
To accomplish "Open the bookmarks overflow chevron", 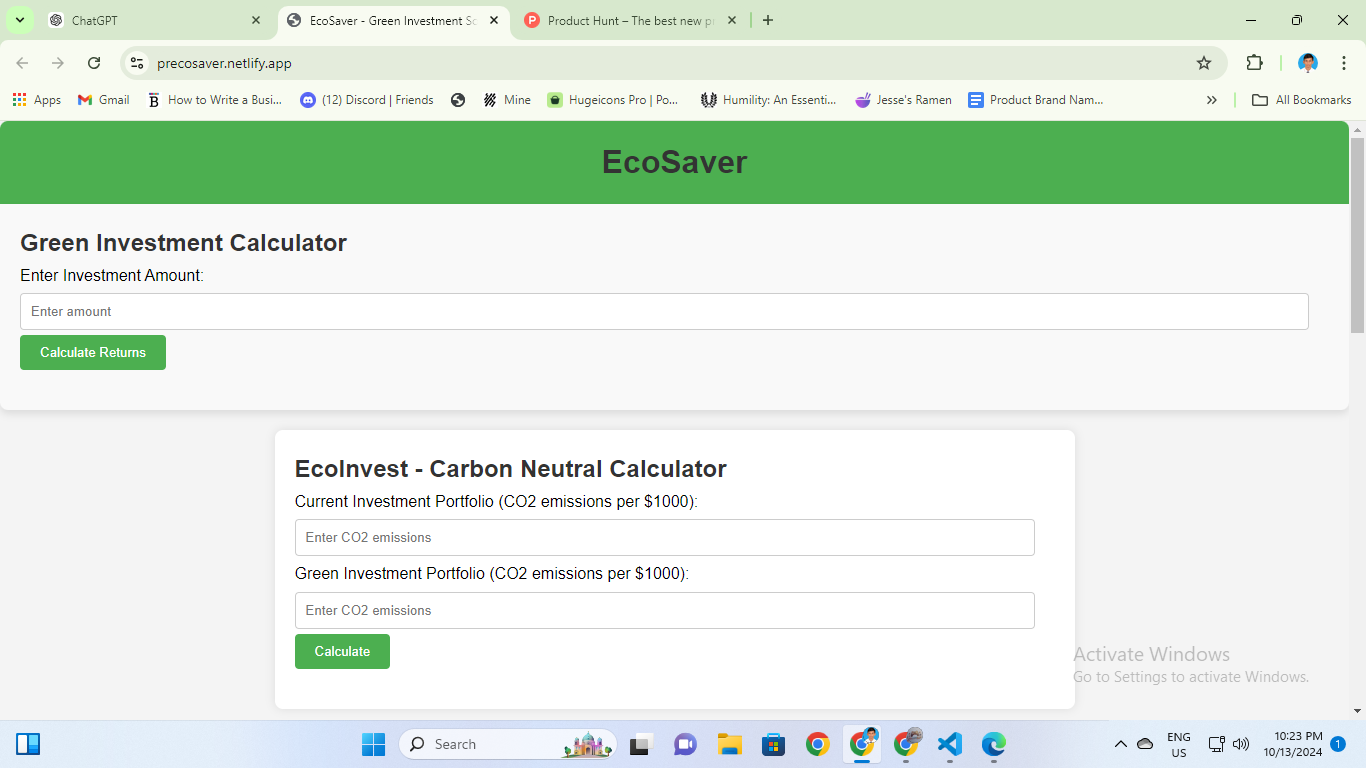I will click(1211, 99).
